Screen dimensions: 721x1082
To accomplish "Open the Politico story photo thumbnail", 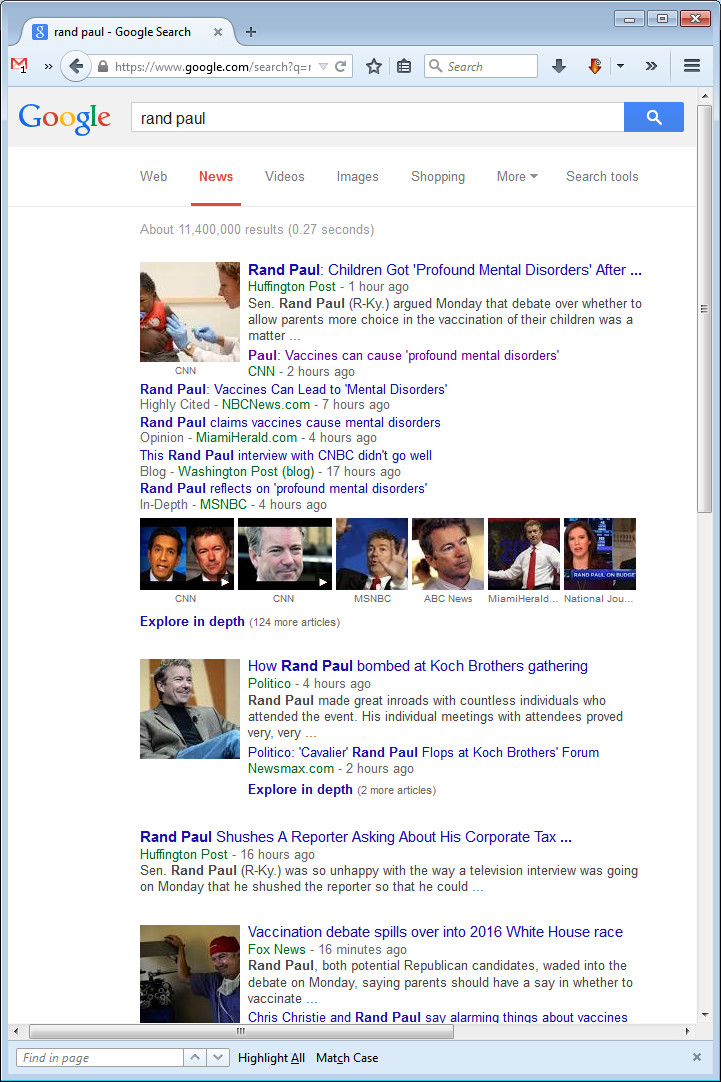I will (x=190, y=709).
